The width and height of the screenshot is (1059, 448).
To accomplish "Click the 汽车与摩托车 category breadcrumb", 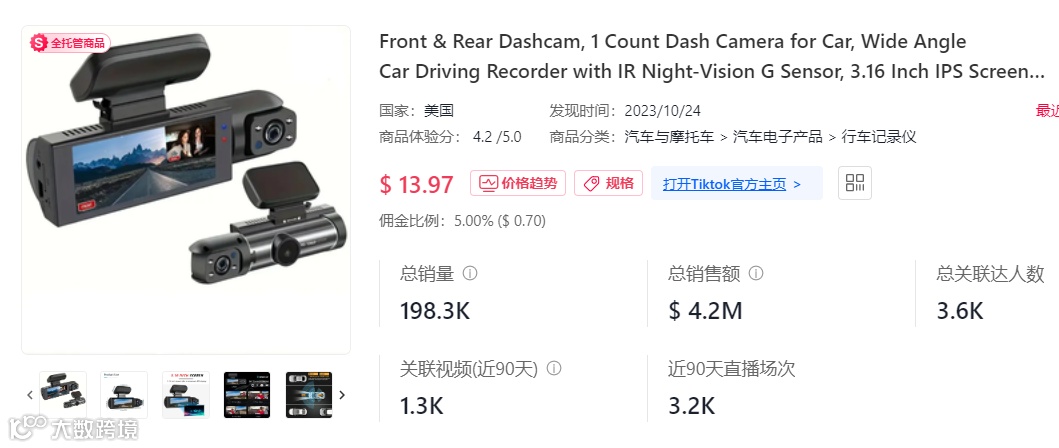I will tap(669, 137).
